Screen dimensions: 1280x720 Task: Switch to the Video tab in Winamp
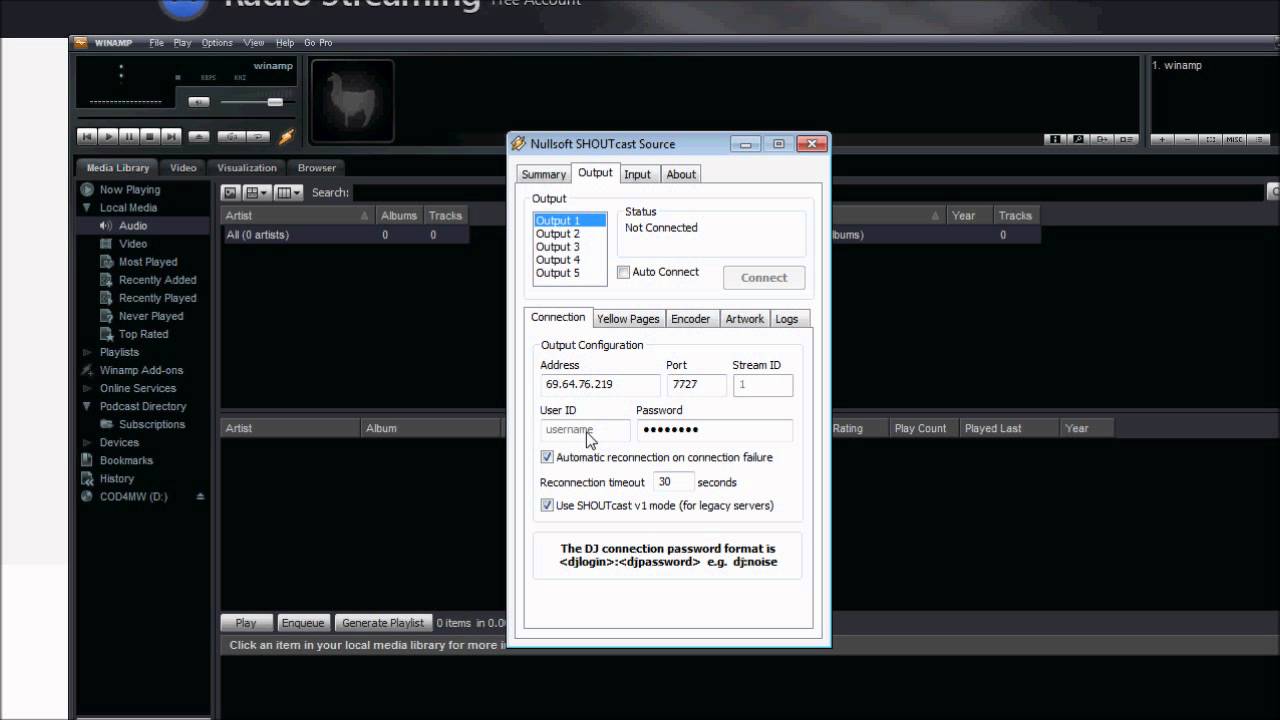pyautogui.click(x=183, y=168)
